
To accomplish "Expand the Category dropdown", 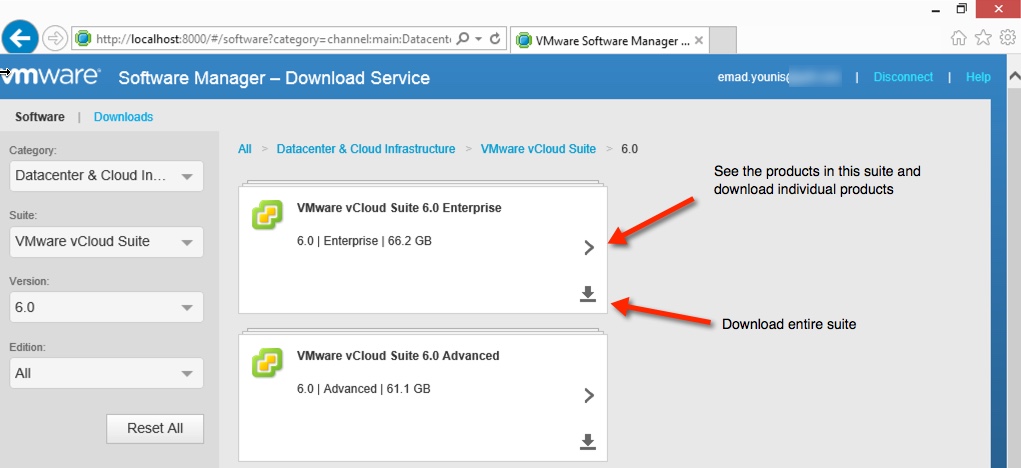I will [105, 176].
